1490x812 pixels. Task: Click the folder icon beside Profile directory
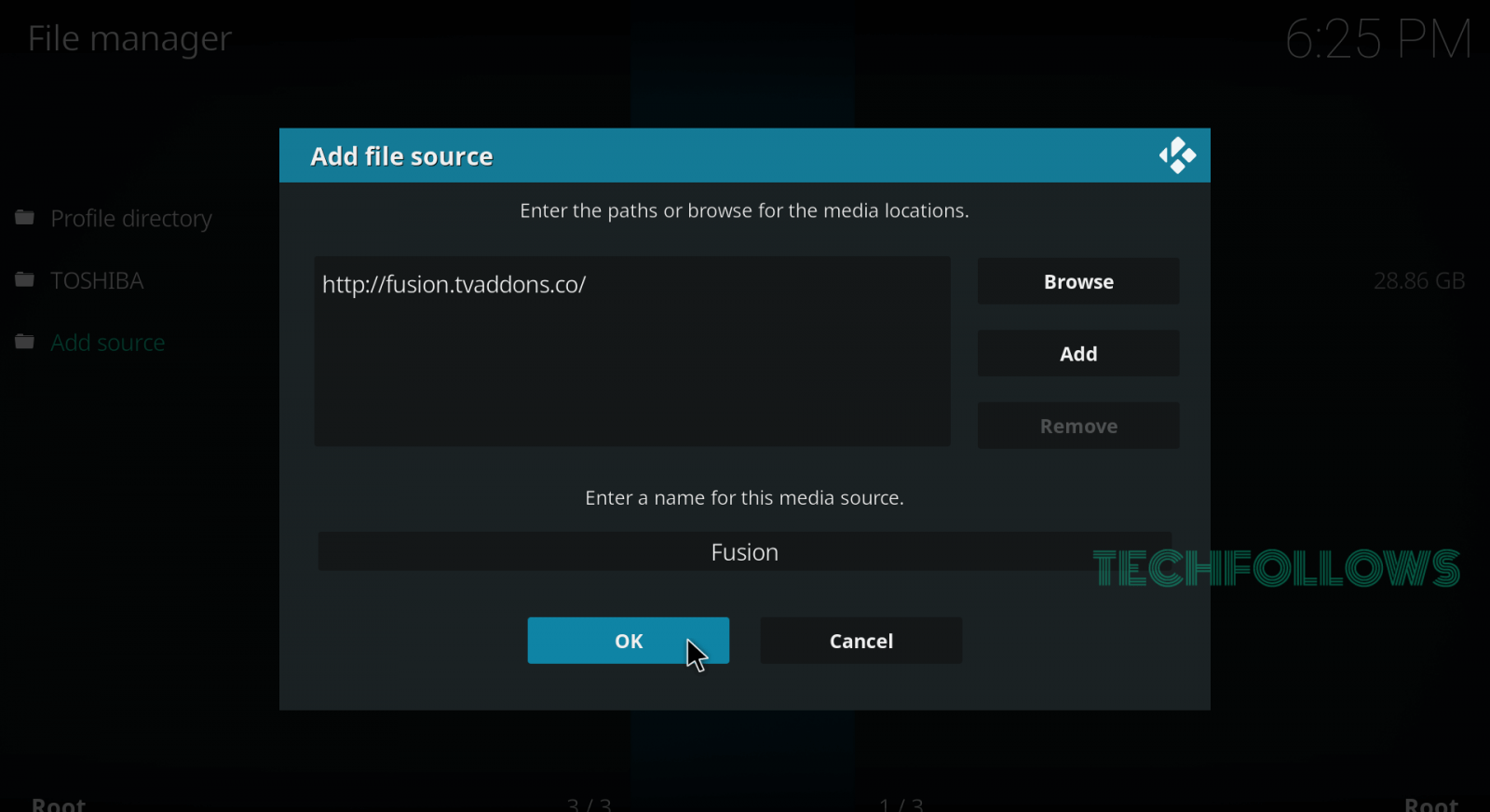pyautogui.click(x=25, y=217)
